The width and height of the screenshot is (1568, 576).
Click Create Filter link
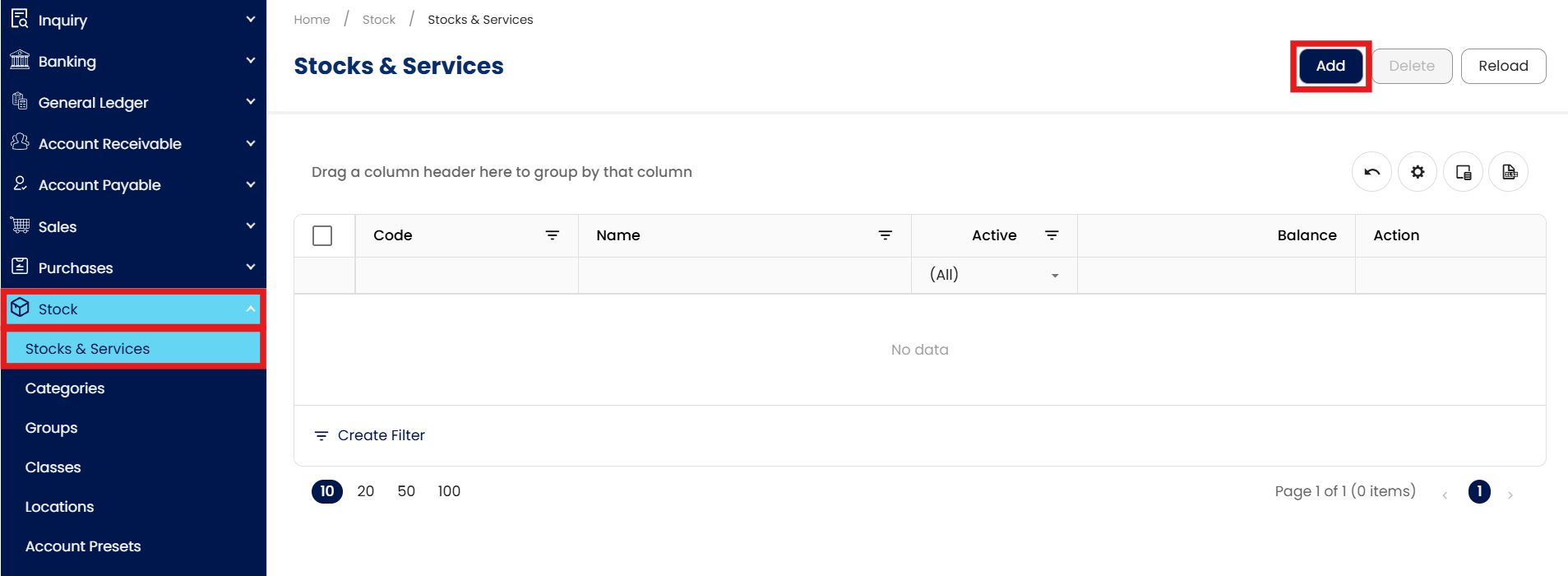381,435
